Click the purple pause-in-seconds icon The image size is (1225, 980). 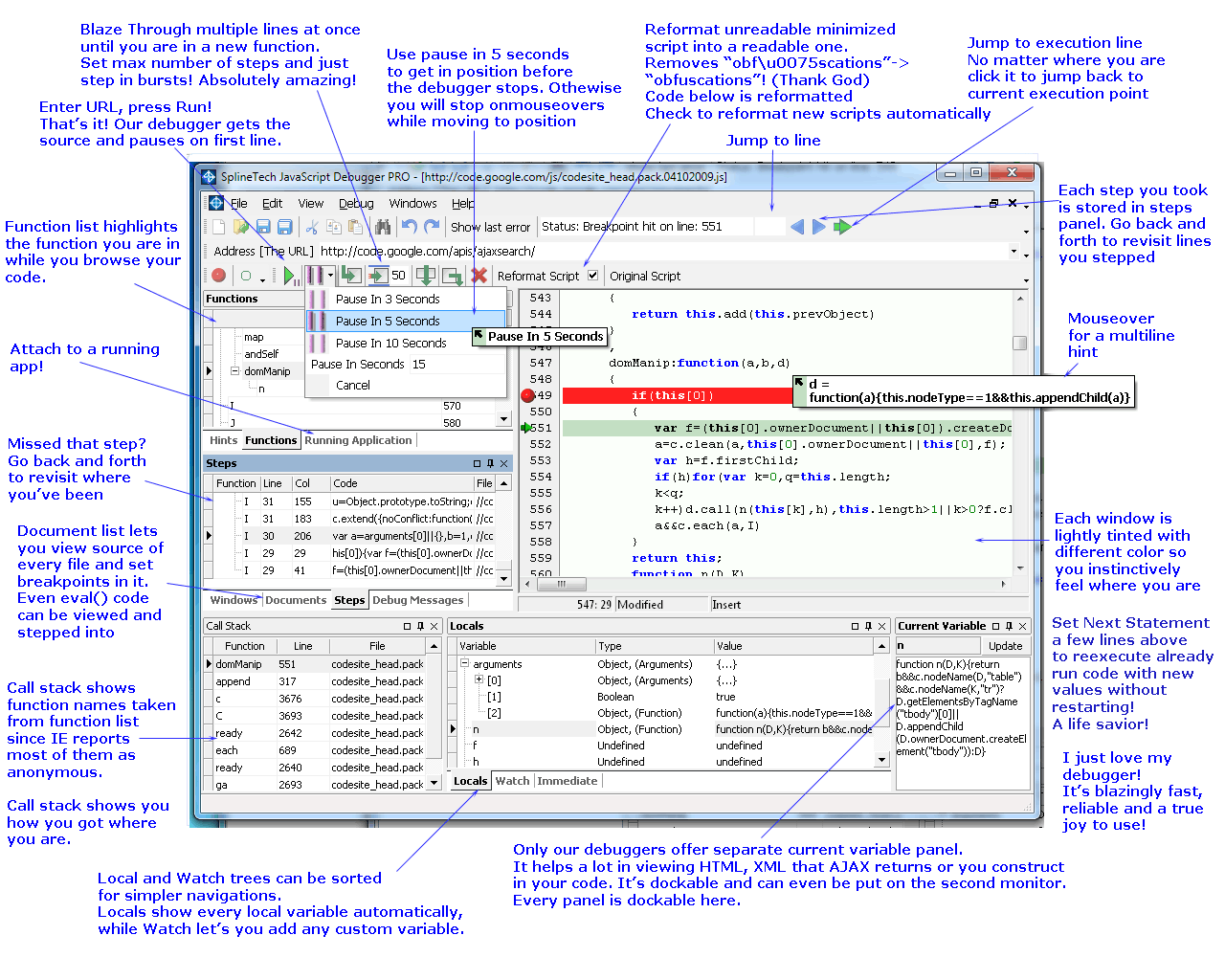point(314,276)
